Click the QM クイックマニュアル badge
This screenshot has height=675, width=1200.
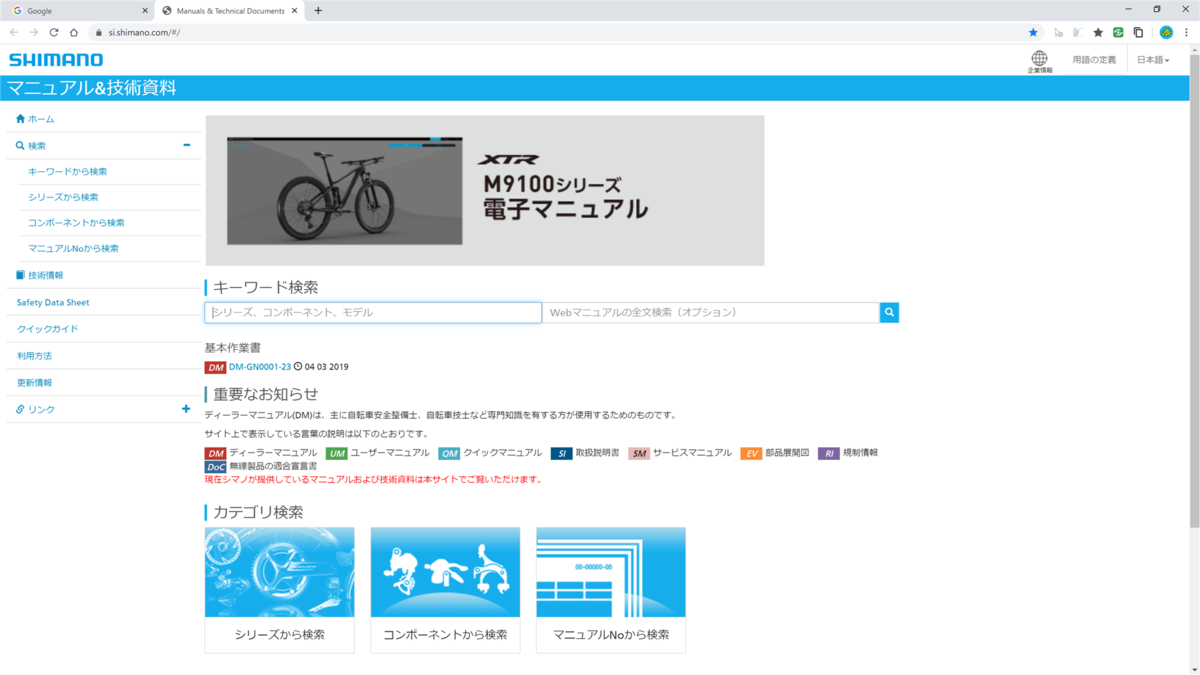click(x=449, y=453)
